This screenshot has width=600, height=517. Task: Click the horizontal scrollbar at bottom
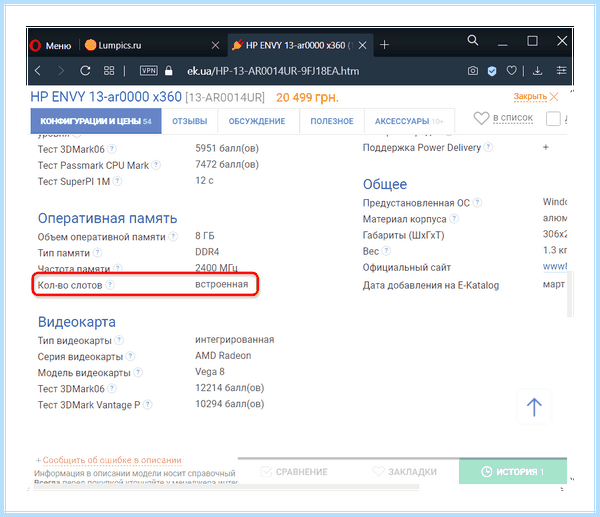click(x=227, y=487)
